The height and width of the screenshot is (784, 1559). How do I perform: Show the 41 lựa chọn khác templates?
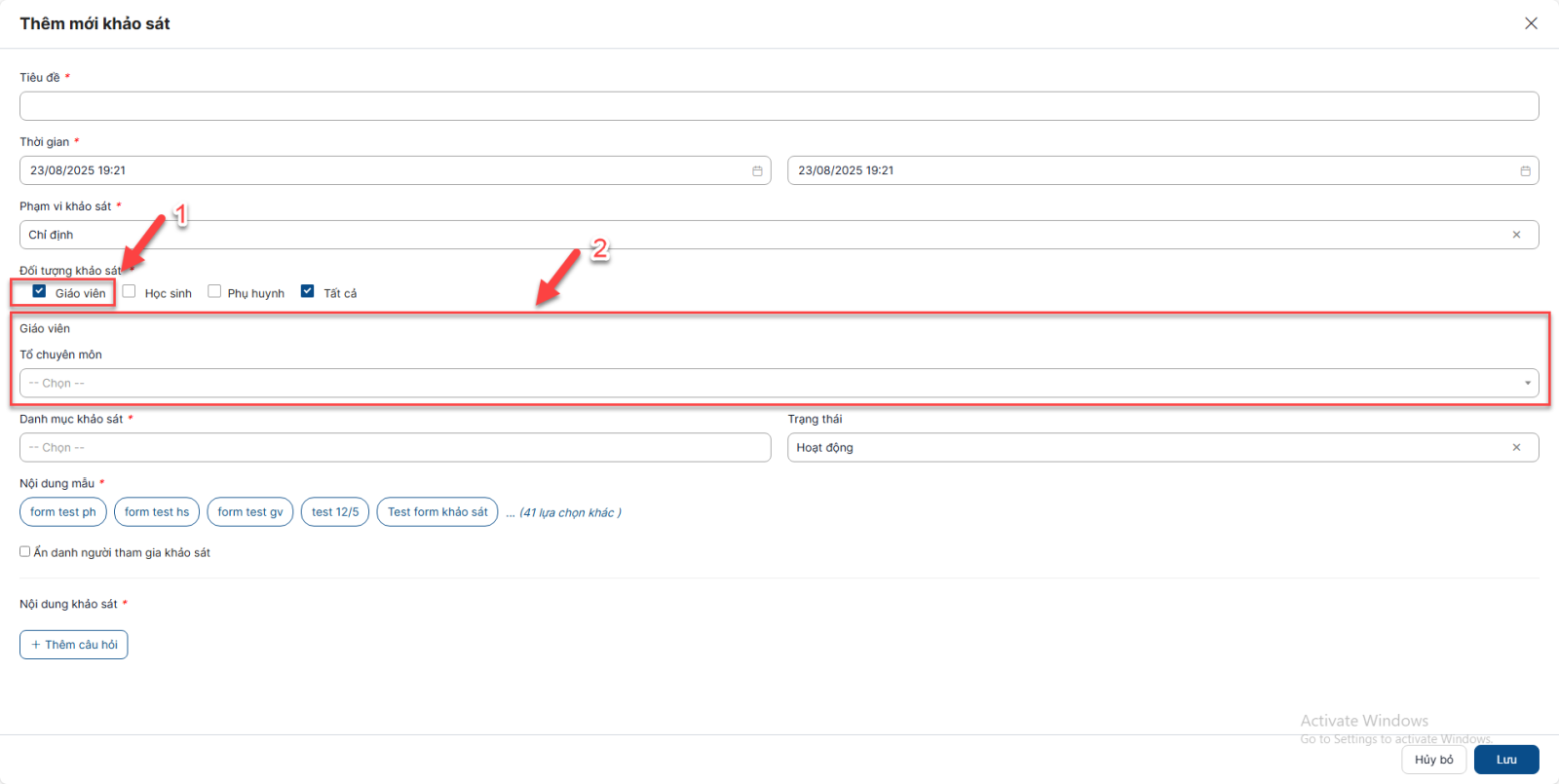pyautogui.click(x=563, y=513)
